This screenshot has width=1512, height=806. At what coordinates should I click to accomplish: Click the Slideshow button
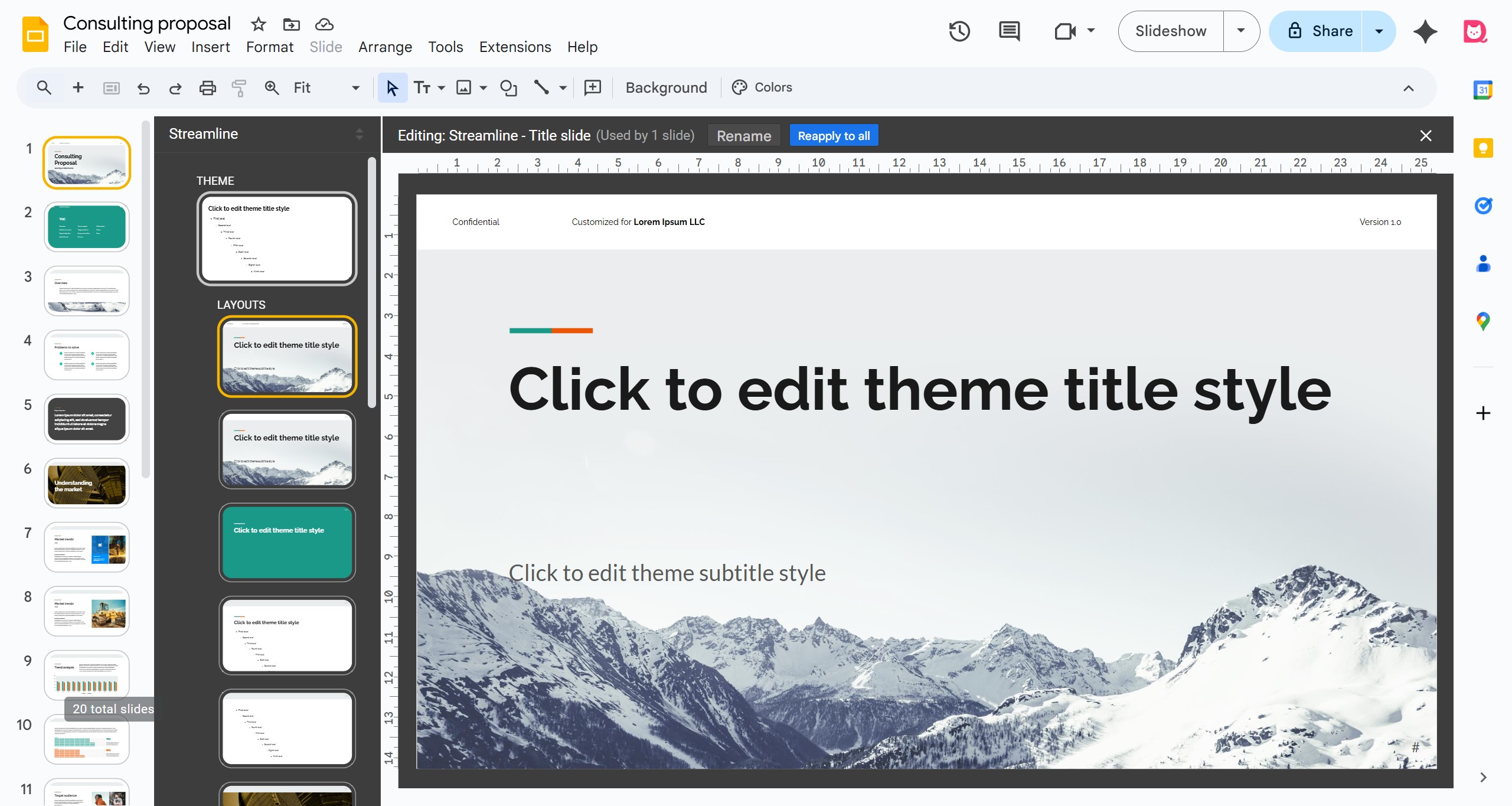tap(1171, 31)
